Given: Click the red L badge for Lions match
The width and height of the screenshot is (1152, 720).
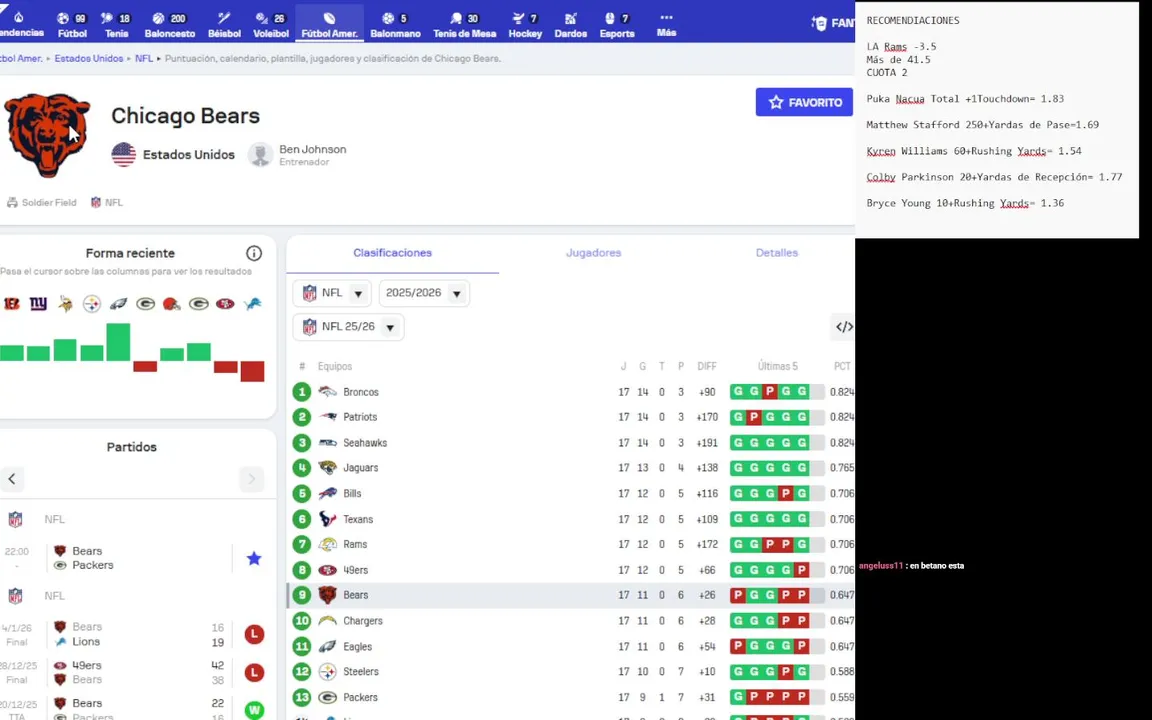Looking at the screenshot, I should coord(254,634).
